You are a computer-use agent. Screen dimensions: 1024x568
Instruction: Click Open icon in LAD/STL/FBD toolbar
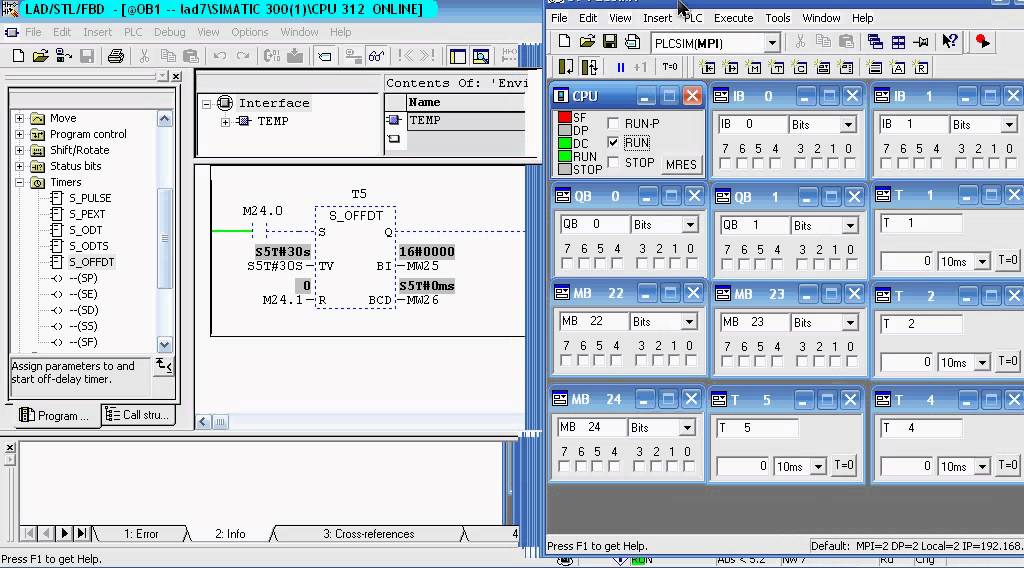pyautogui.click(x=40, y=56)
